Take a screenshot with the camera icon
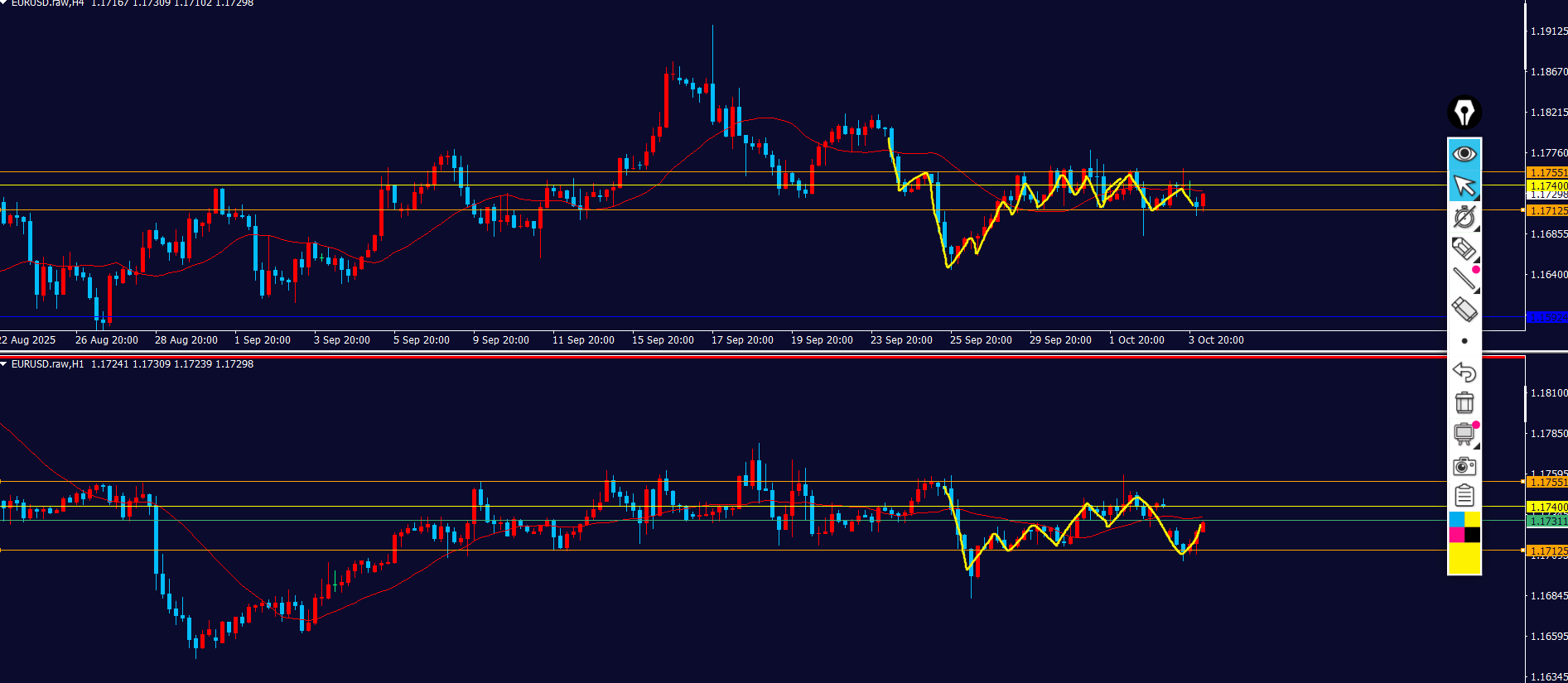The height and width of the screenshot is (683, 1568). [1464, 465]
